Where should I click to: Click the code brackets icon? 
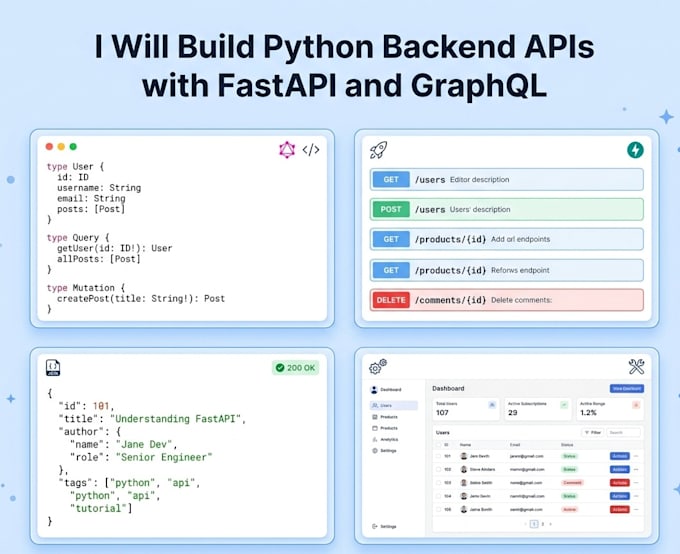311,150
